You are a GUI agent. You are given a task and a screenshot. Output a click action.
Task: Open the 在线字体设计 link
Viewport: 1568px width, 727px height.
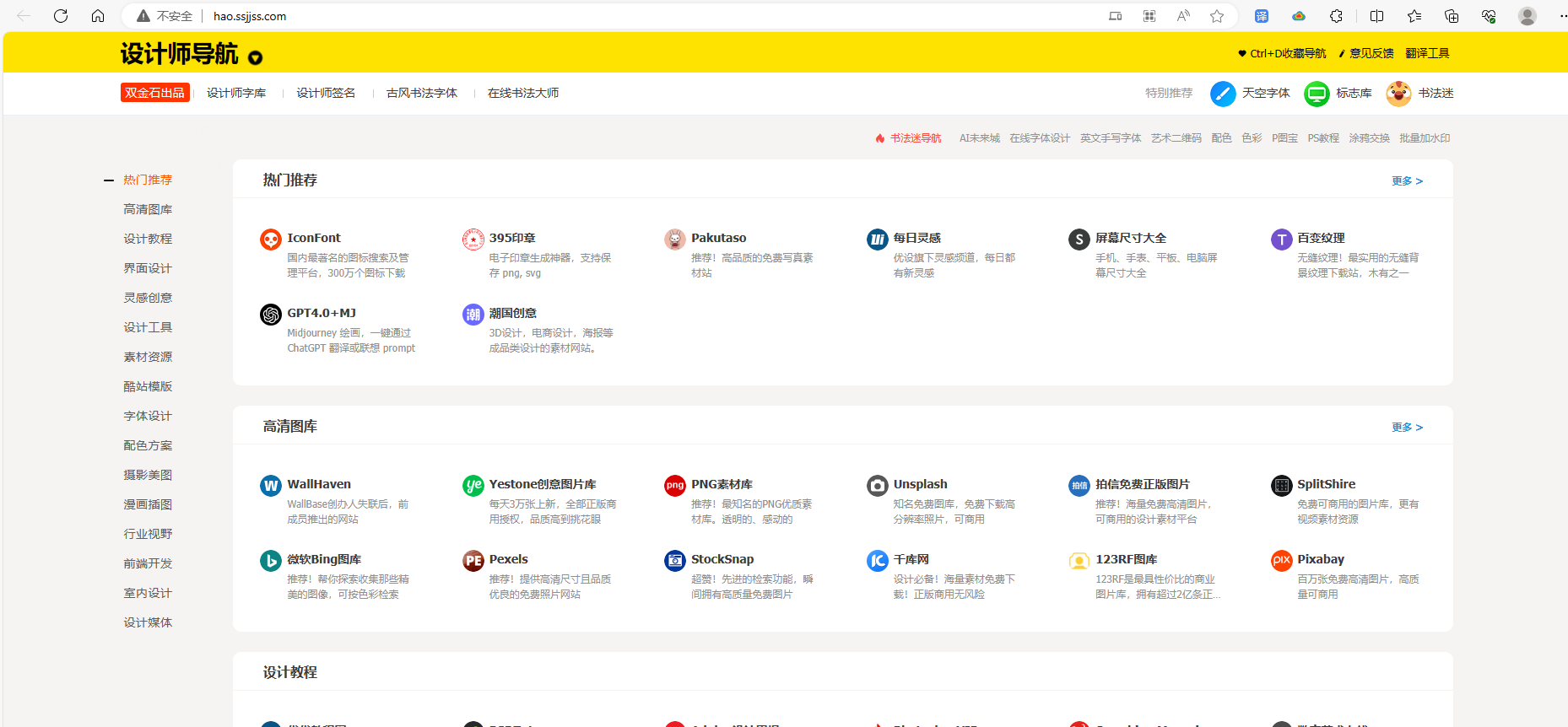(1040, 138)
